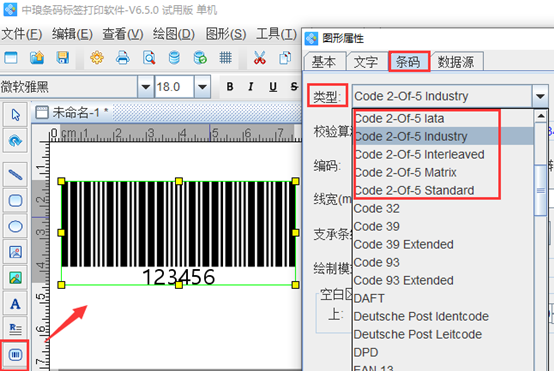Toggle bold formatting button
Viewport: 554px width, 371px height.
pos(230,87)
